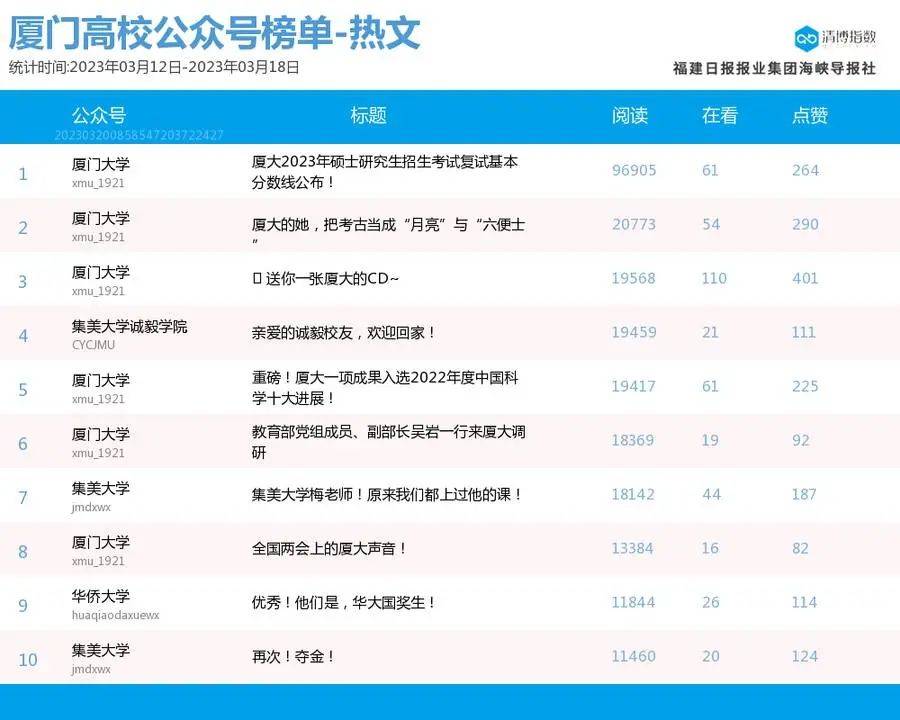
Task: Click read count 11844
Action: click(633, 602)
